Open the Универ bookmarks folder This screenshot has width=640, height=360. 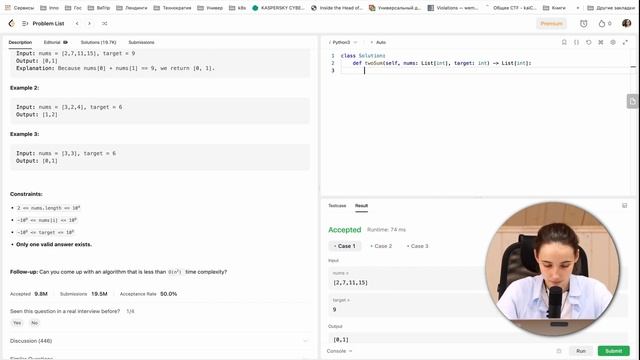pos(210,8)
